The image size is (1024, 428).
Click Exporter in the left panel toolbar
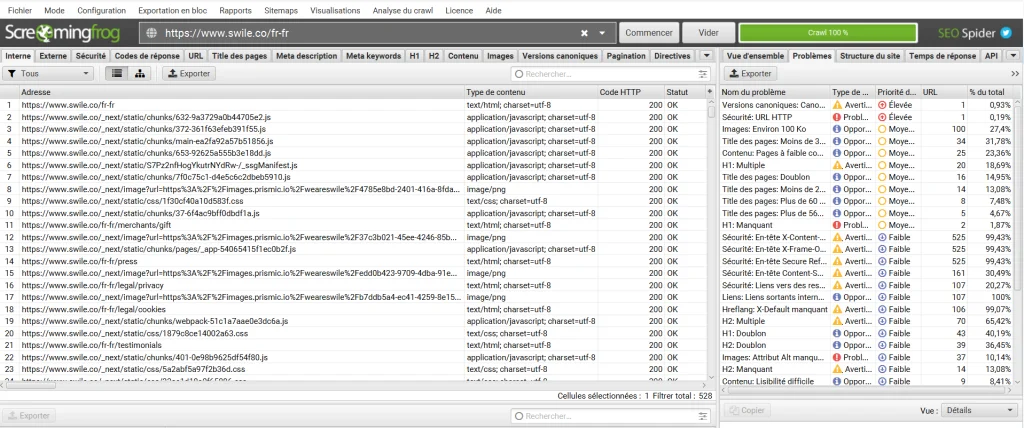[188, 74]
